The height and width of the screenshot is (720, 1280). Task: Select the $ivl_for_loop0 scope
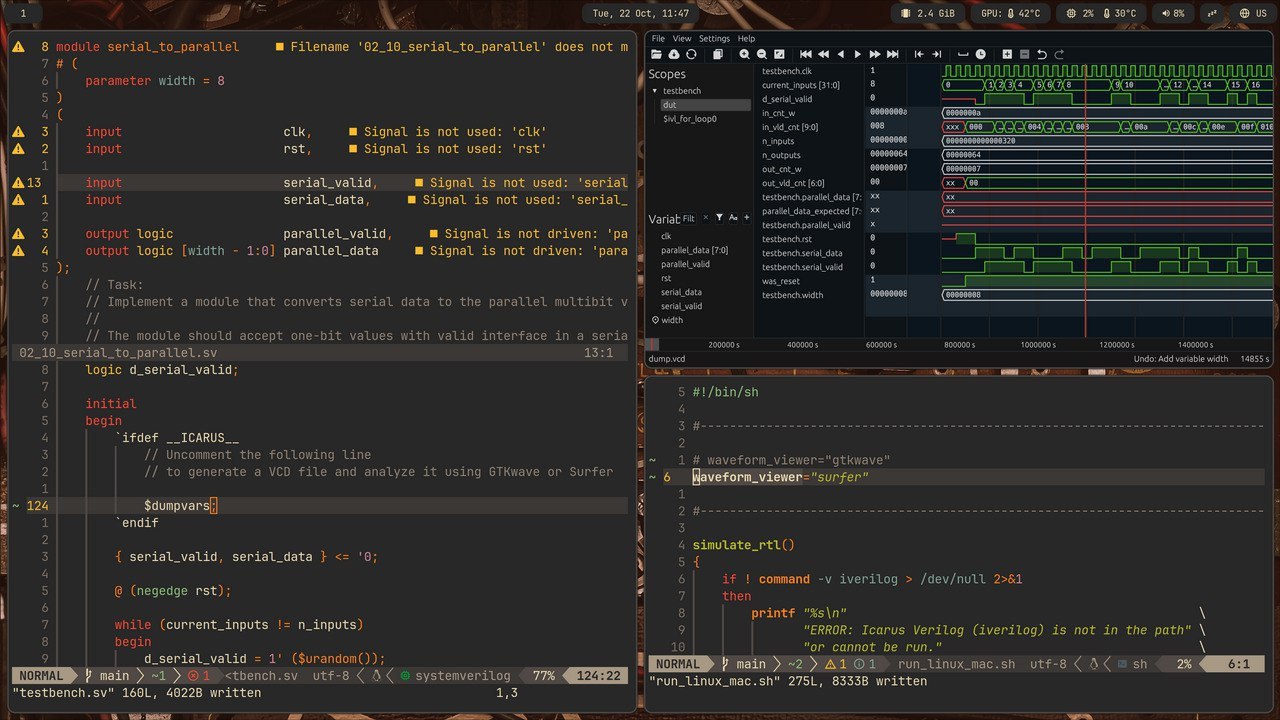click(x=689, y=119)
